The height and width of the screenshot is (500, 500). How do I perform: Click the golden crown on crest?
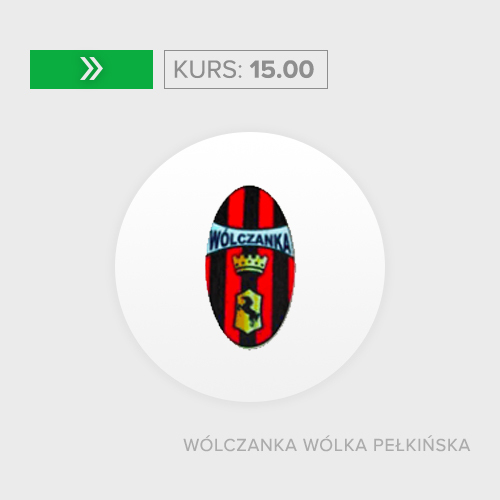click(250, 263)
